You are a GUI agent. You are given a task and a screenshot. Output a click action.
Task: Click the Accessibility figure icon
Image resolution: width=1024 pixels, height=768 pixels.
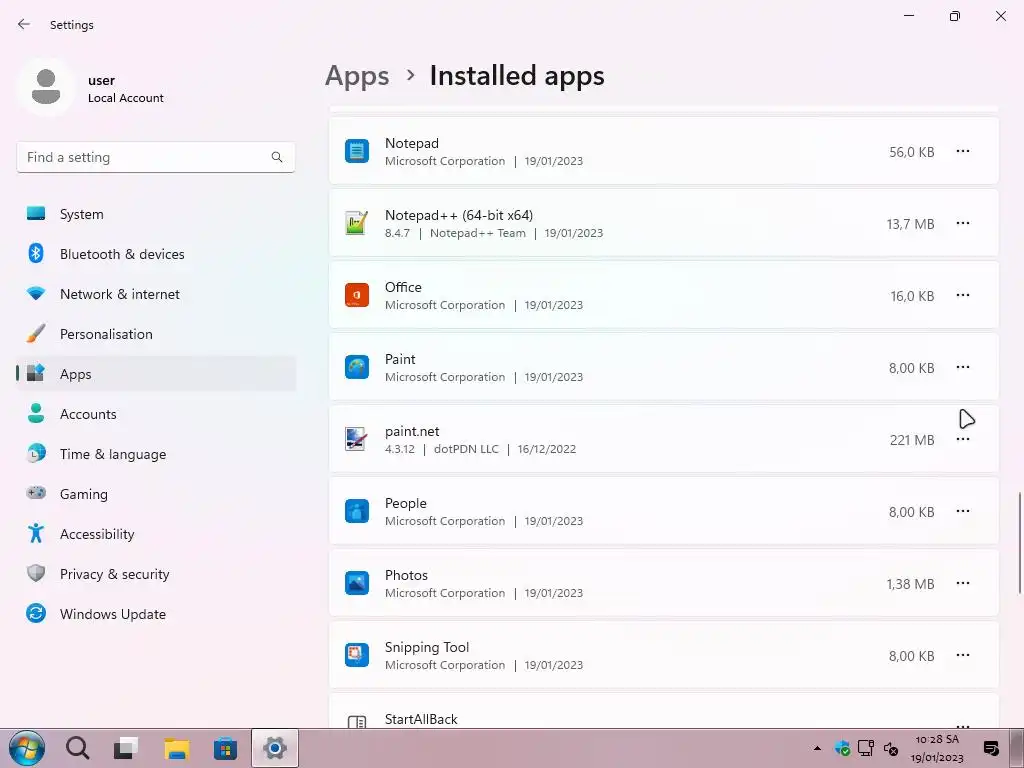36,534
